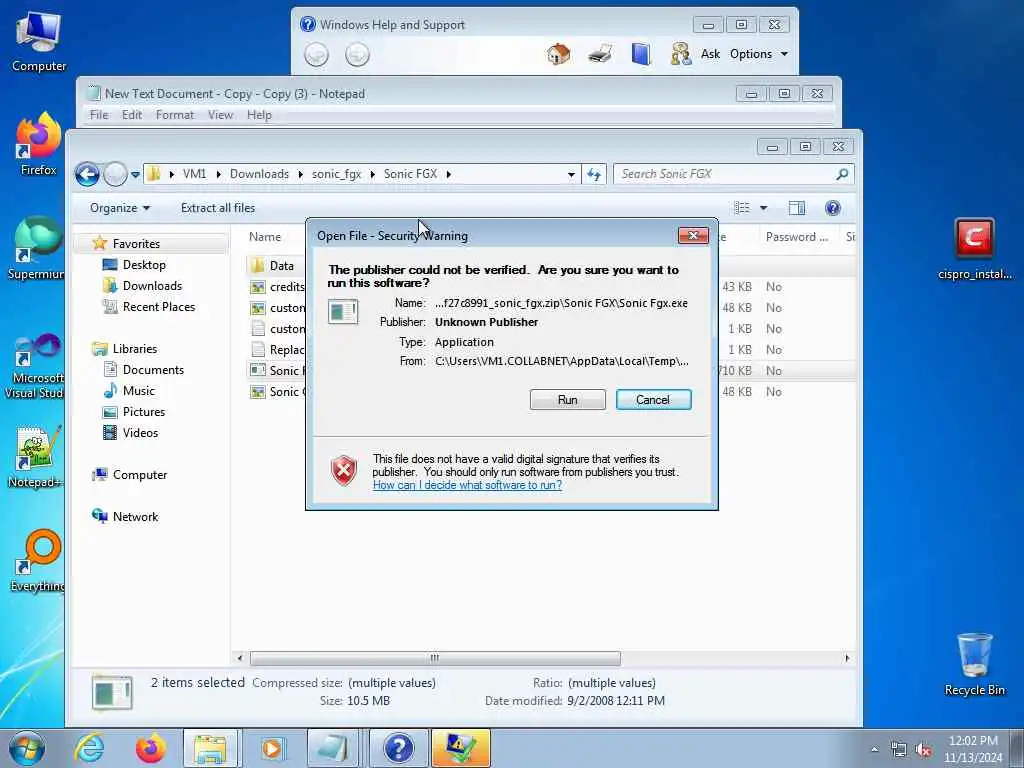This screenshot has height=768, width=1024.
Task: Open the Music library
Action: [x=138, y=391]
